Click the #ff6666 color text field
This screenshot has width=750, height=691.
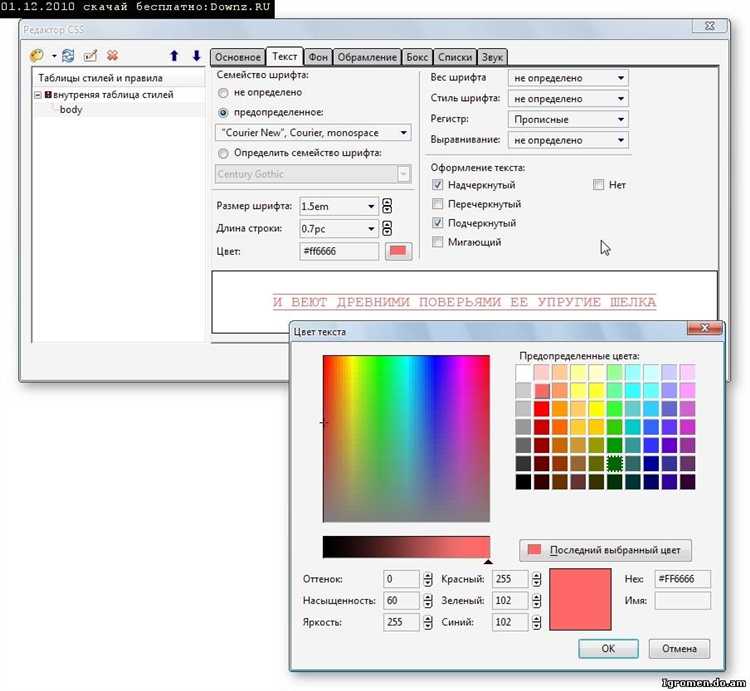pyautogui.click(x=339, y=251)
